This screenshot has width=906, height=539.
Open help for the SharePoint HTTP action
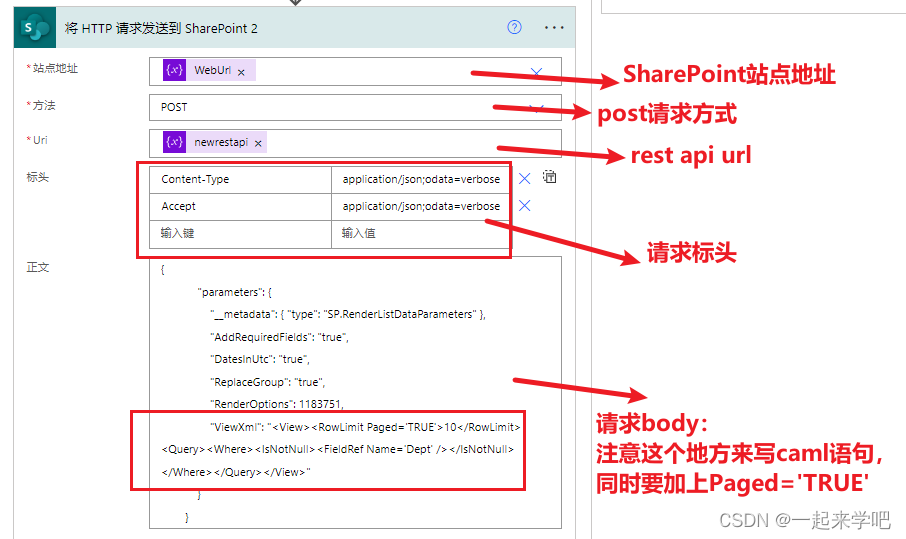[514, 27]
